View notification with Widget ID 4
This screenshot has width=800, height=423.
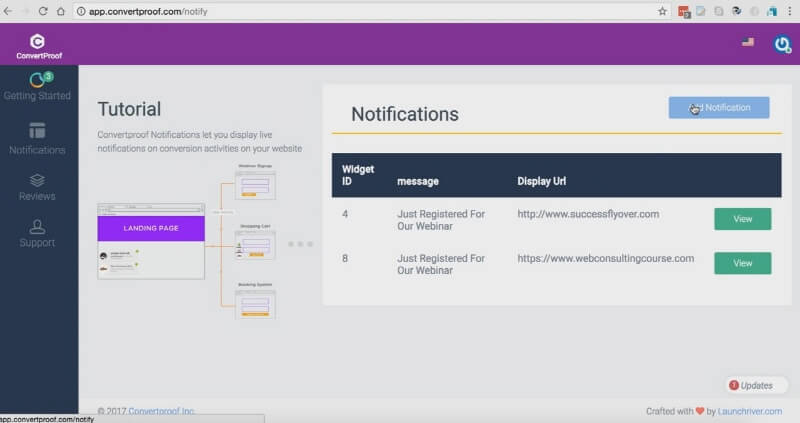[x=742, y=219]
